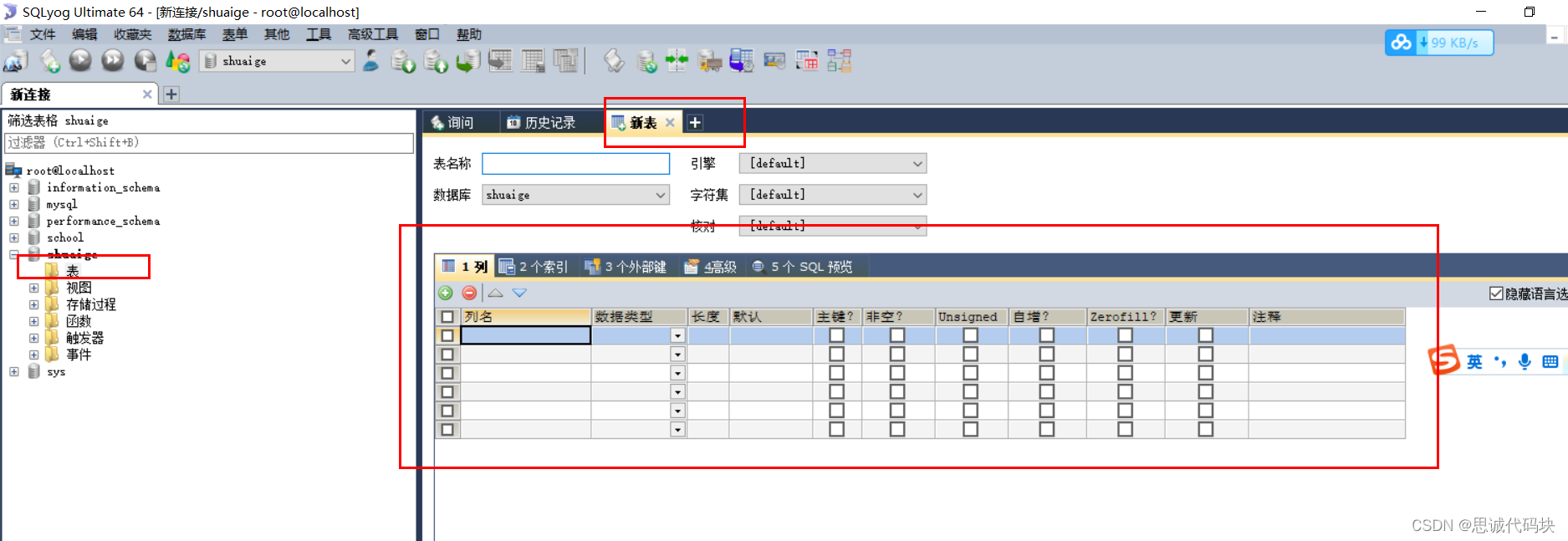Tick Zerofill checkbox in the first row
Image resolution: width=1568 pixels, height=541 pixels.
(1125, 335)
